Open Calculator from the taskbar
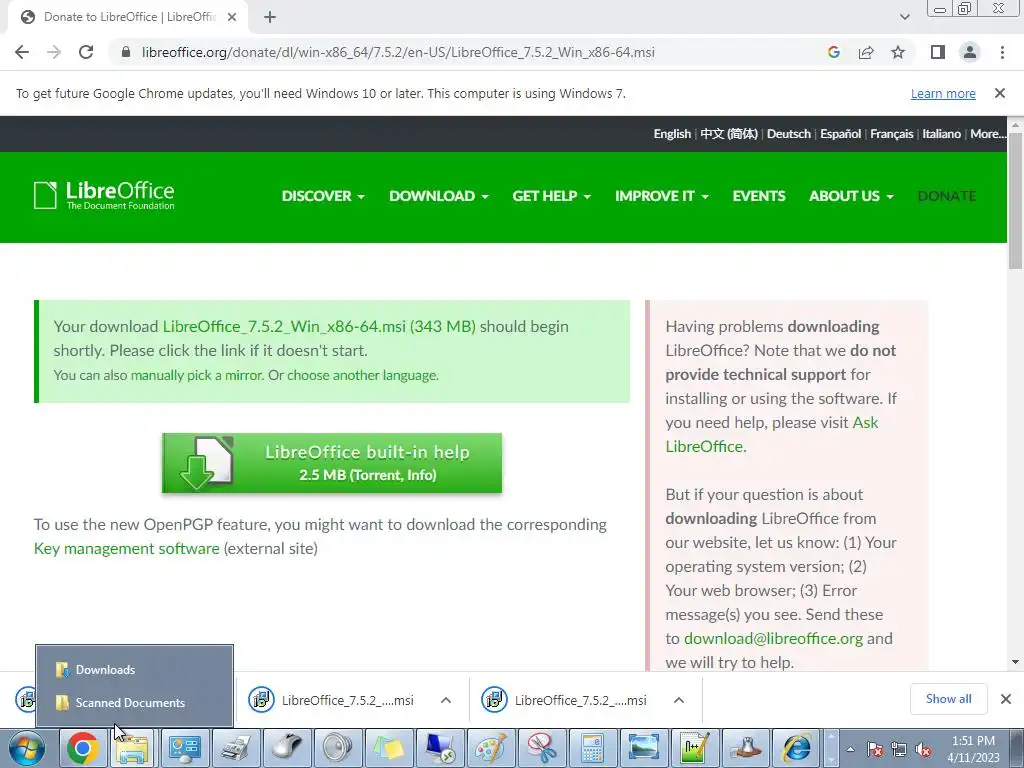 click(x=592, y=748)
